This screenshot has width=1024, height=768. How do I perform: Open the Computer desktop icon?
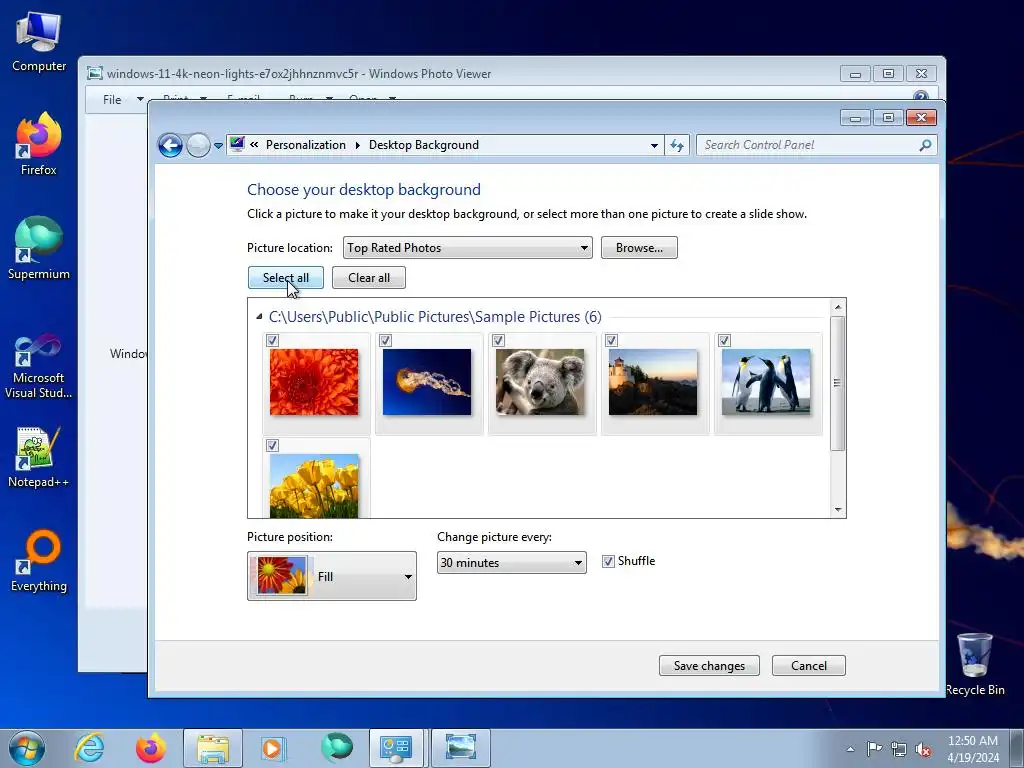point(39,42)
